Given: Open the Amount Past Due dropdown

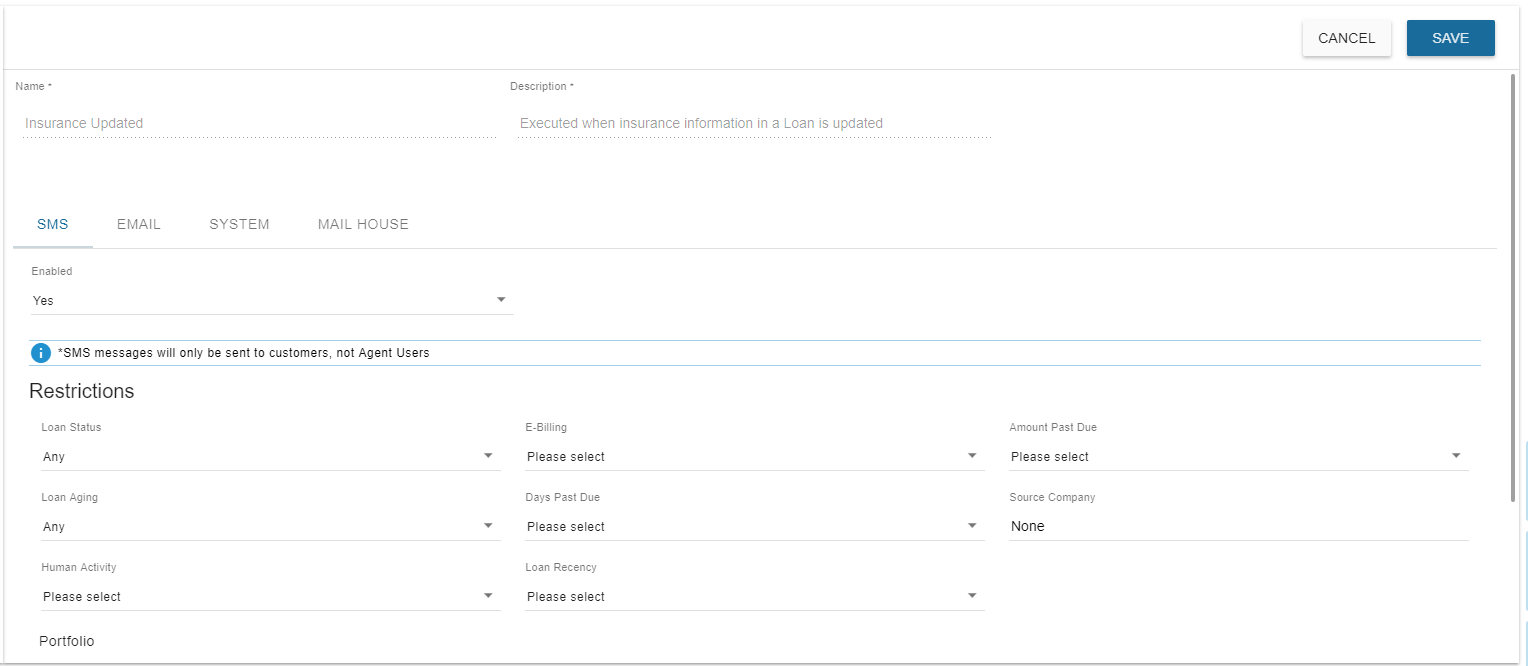Looking at the screenshot, I should 1238,456.
